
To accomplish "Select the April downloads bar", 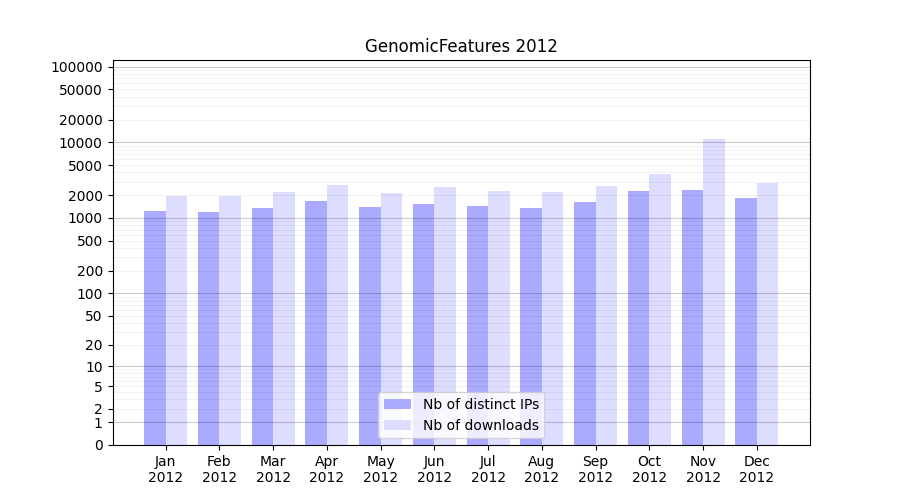I will click(x=338, y=315).
